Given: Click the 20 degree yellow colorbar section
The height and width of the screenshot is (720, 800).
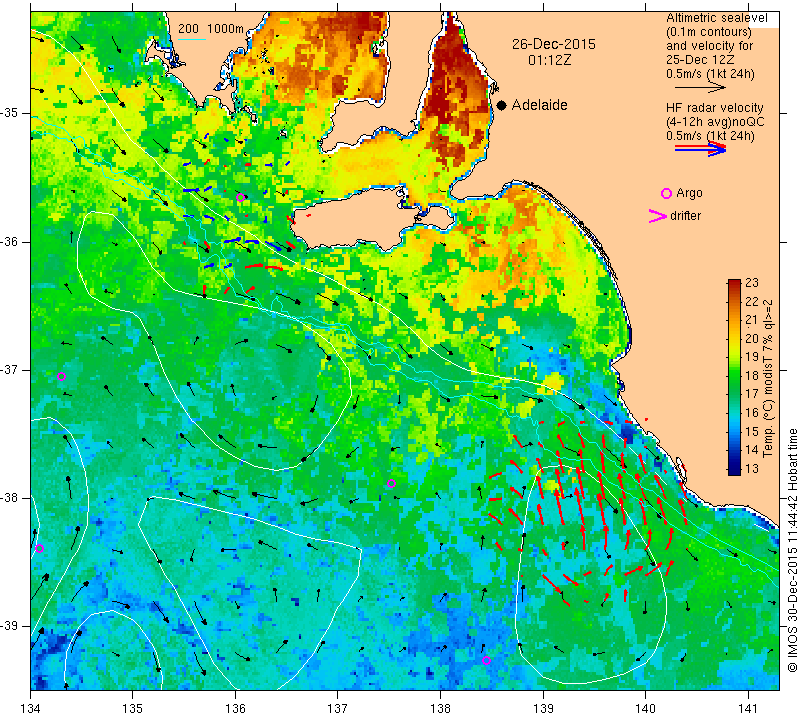Looking at the screenshot, I should [734, 338].
